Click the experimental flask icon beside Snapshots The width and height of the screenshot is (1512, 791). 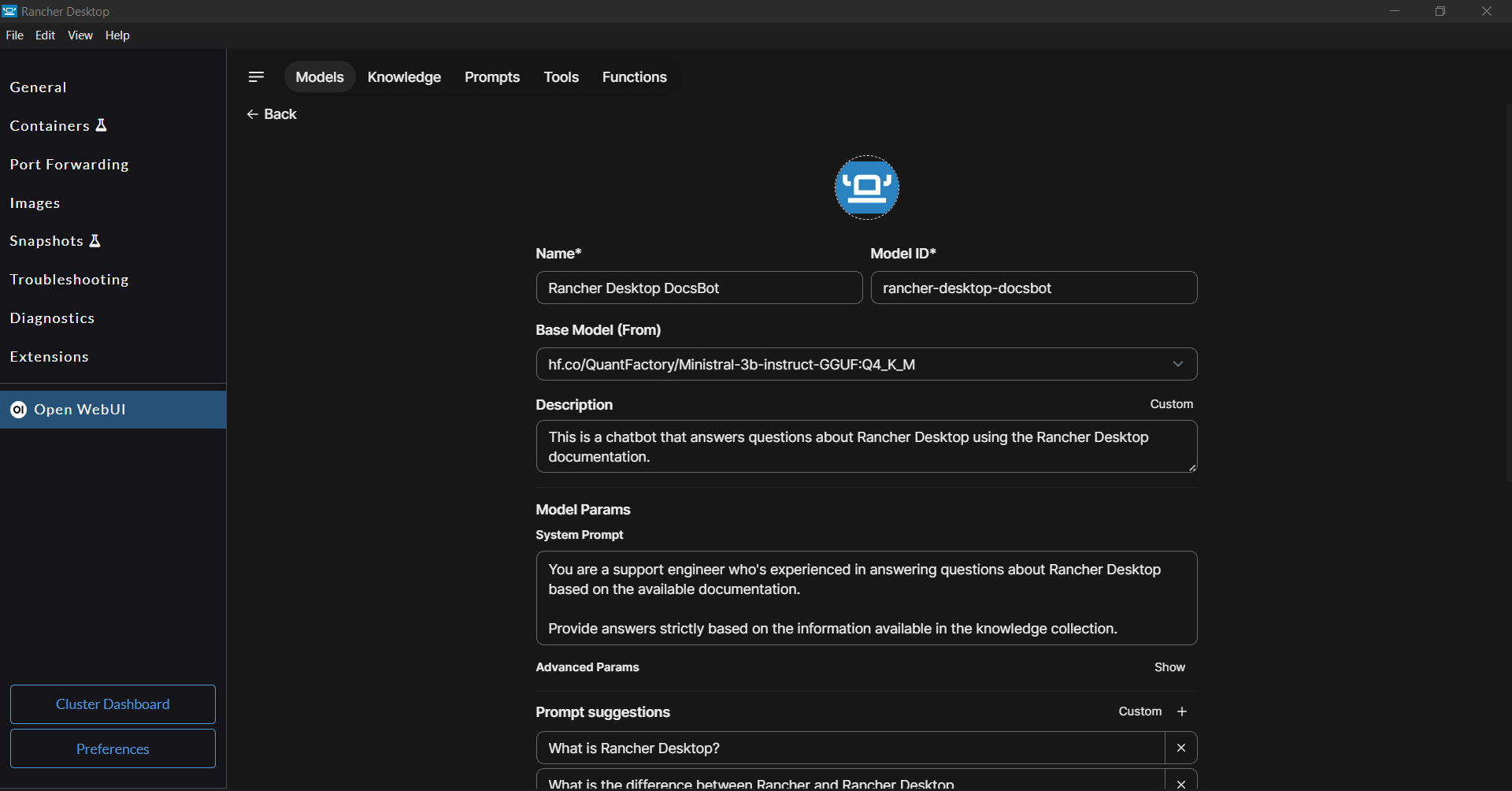[94, 240]
